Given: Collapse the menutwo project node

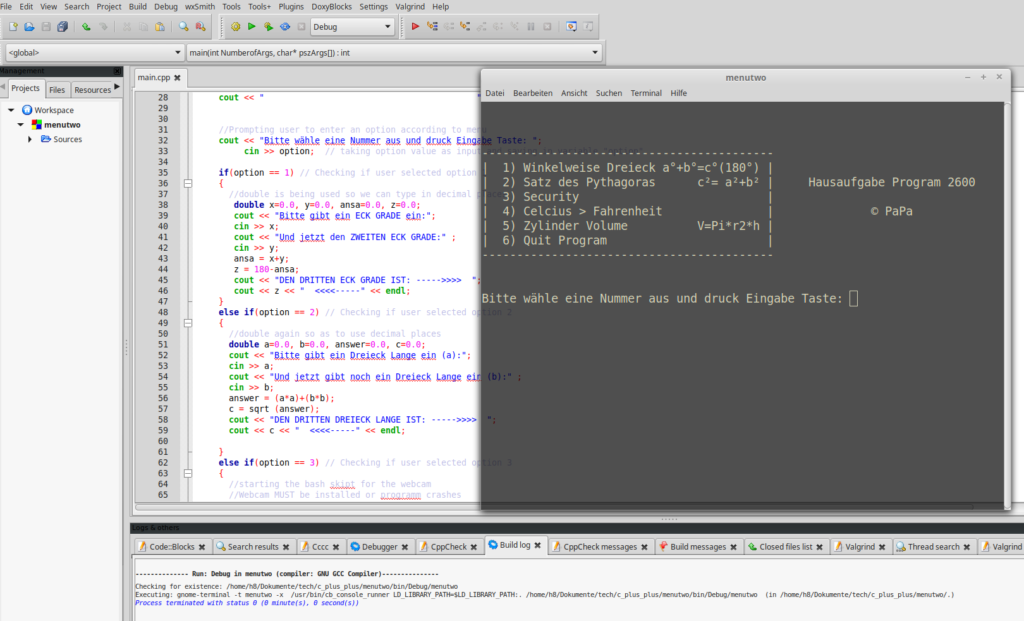Looking at the screenshot, I should coord(21,125).
